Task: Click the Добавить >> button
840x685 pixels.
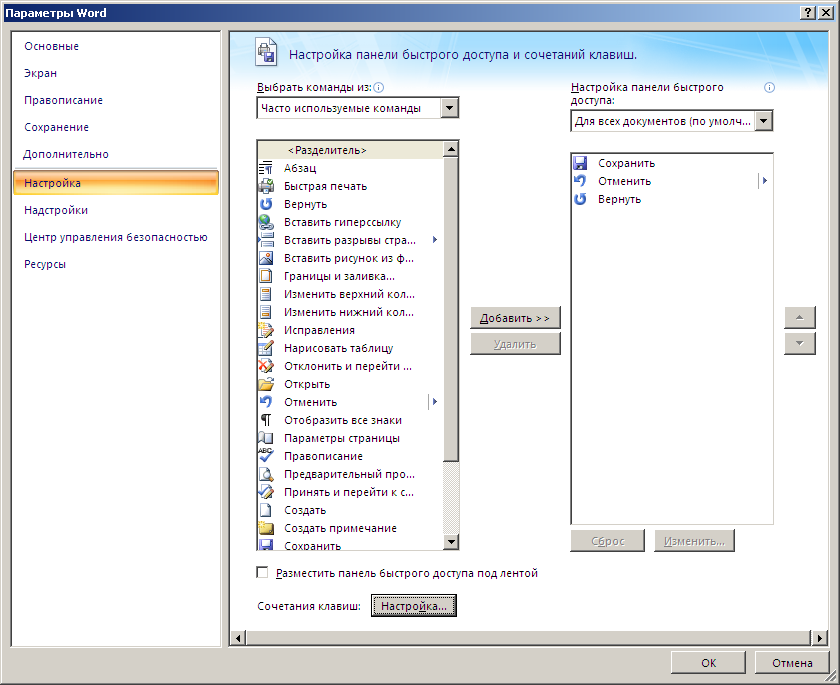Action: (515, 318)
